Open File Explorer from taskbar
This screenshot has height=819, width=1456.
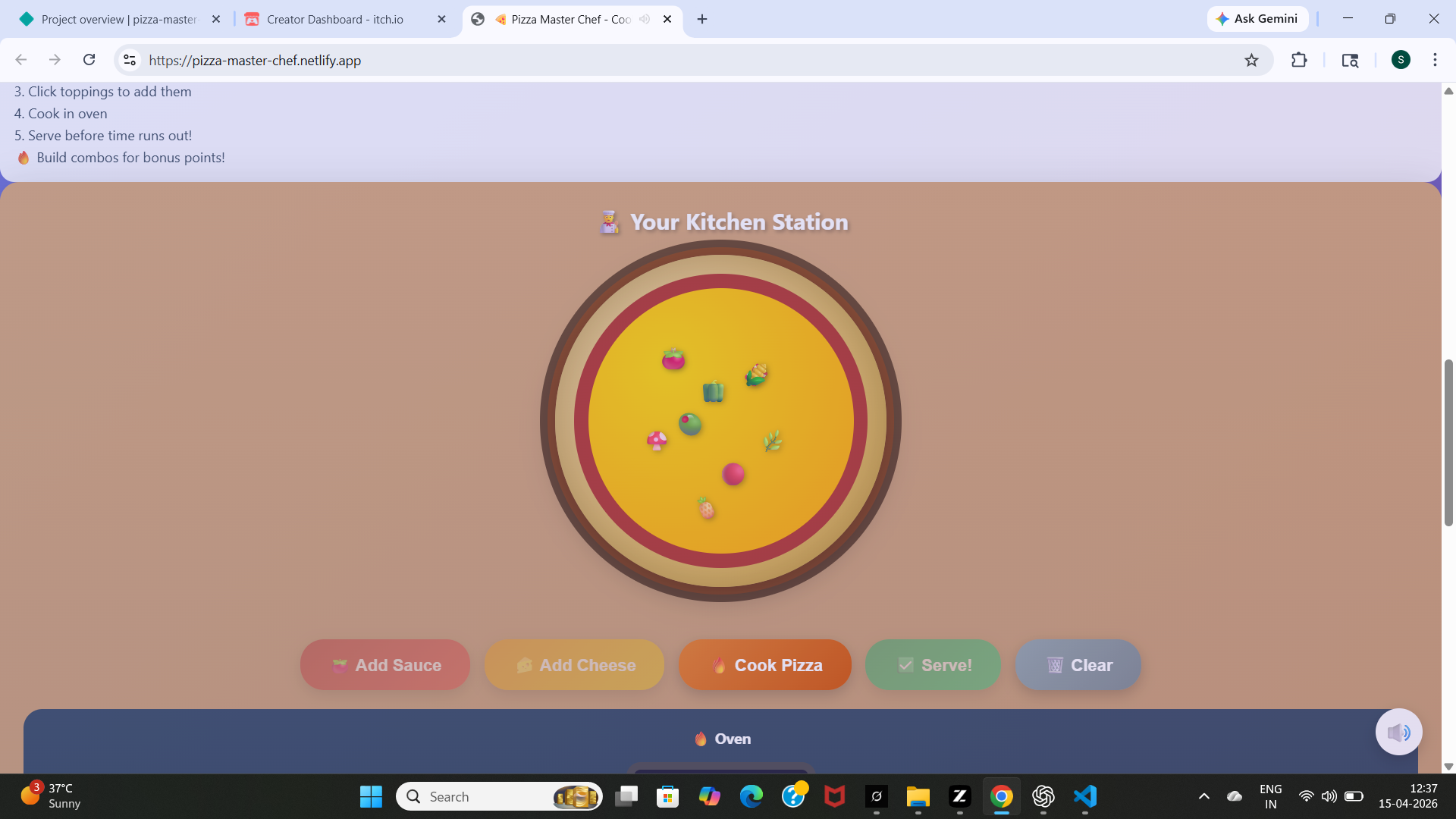click(x=918, y=796)
